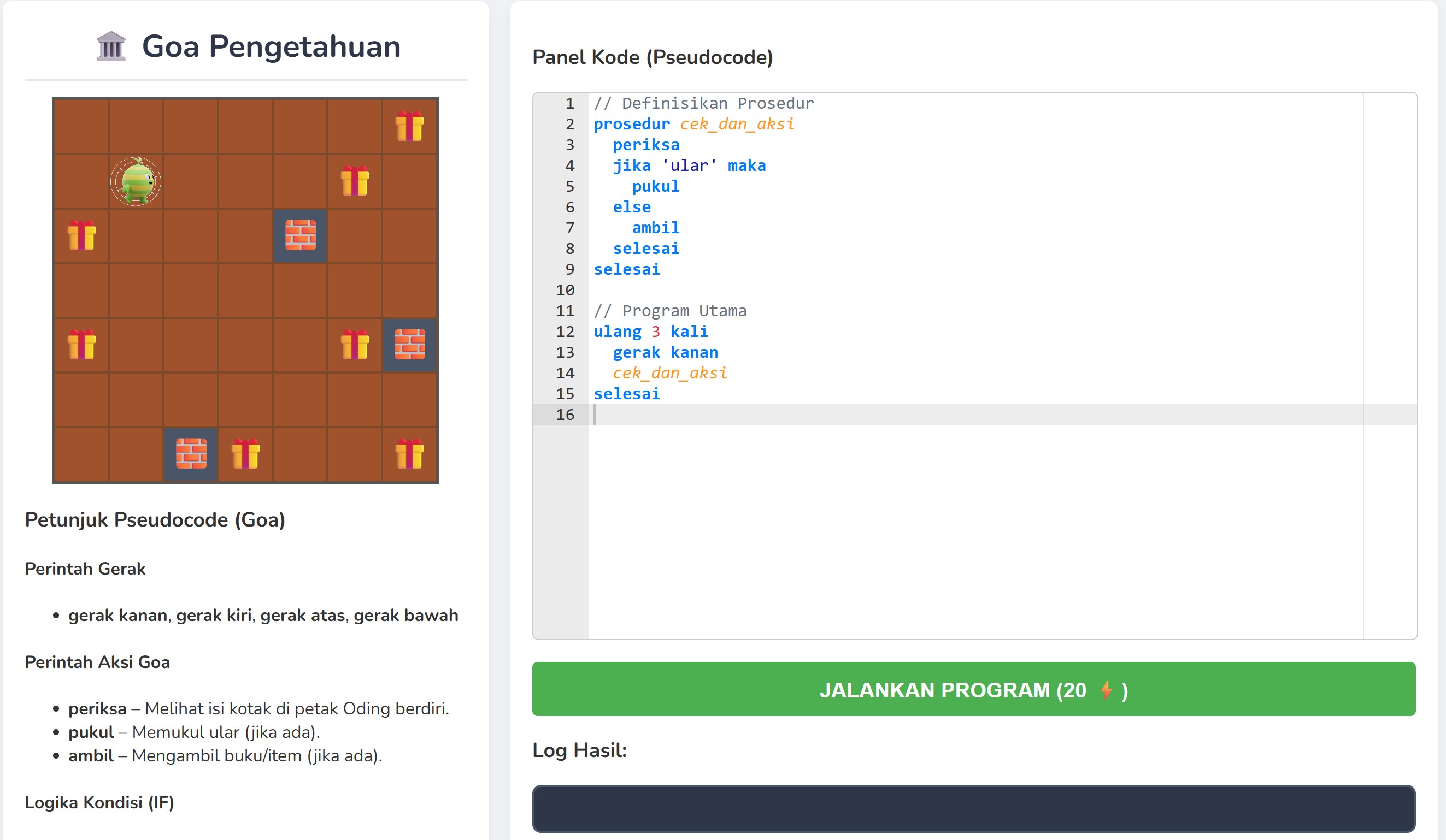1446x840 pixels.
Task: Click the left gift in the third row
Action: pos(81,235)
